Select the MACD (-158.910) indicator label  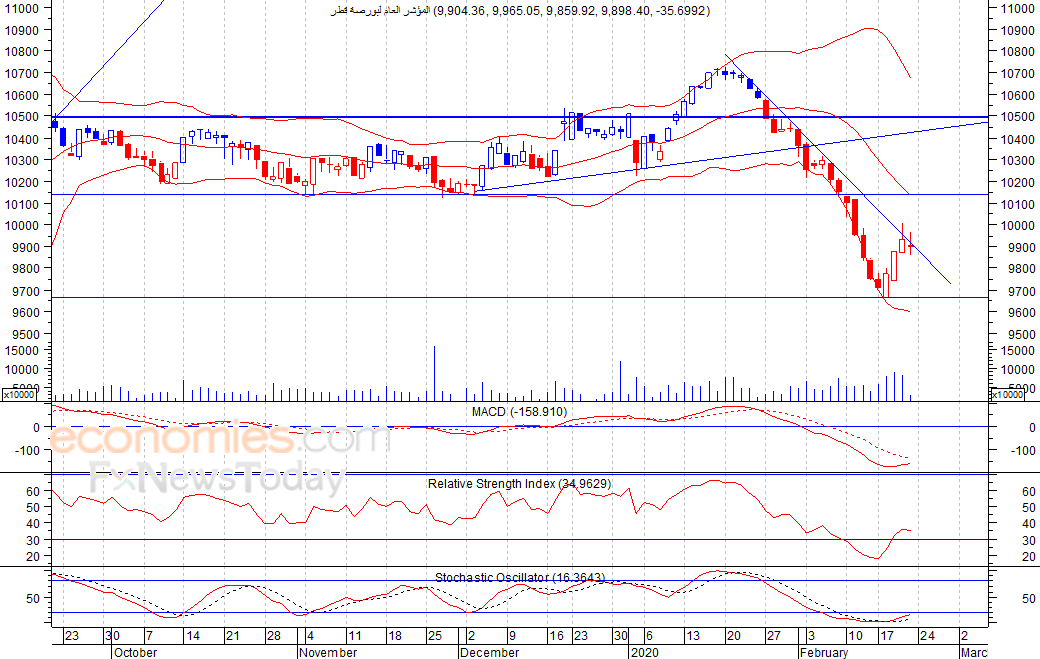click(519, 412)
